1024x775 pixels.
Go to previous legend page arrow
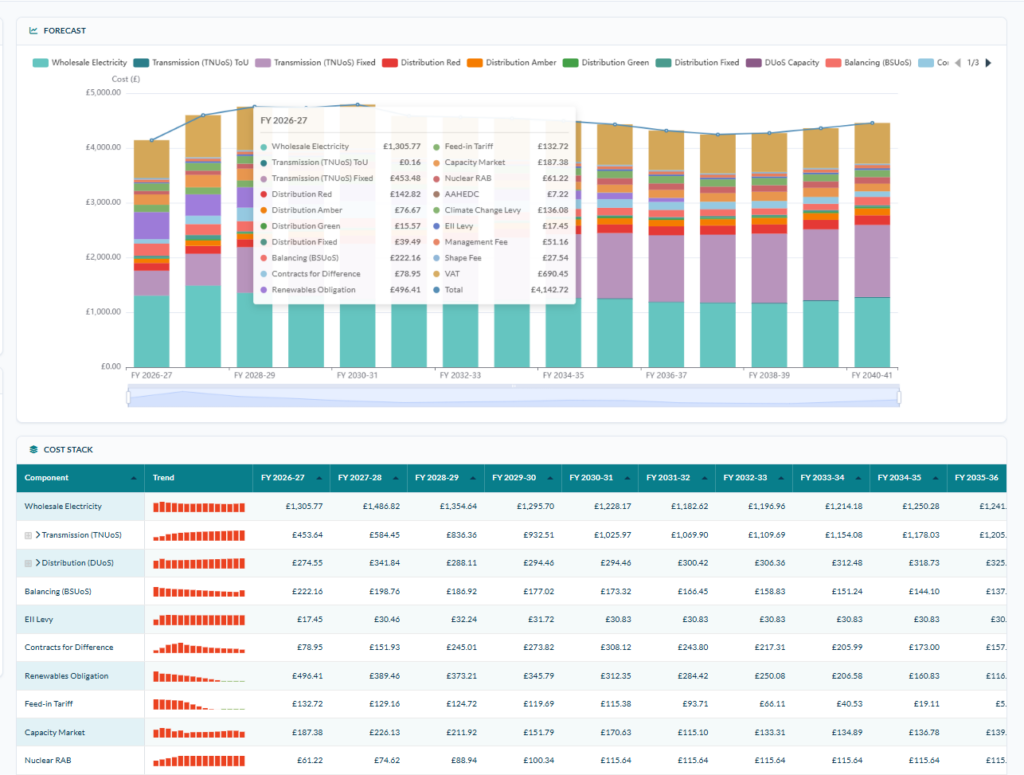pyautogui.click(x=958, y=63)
